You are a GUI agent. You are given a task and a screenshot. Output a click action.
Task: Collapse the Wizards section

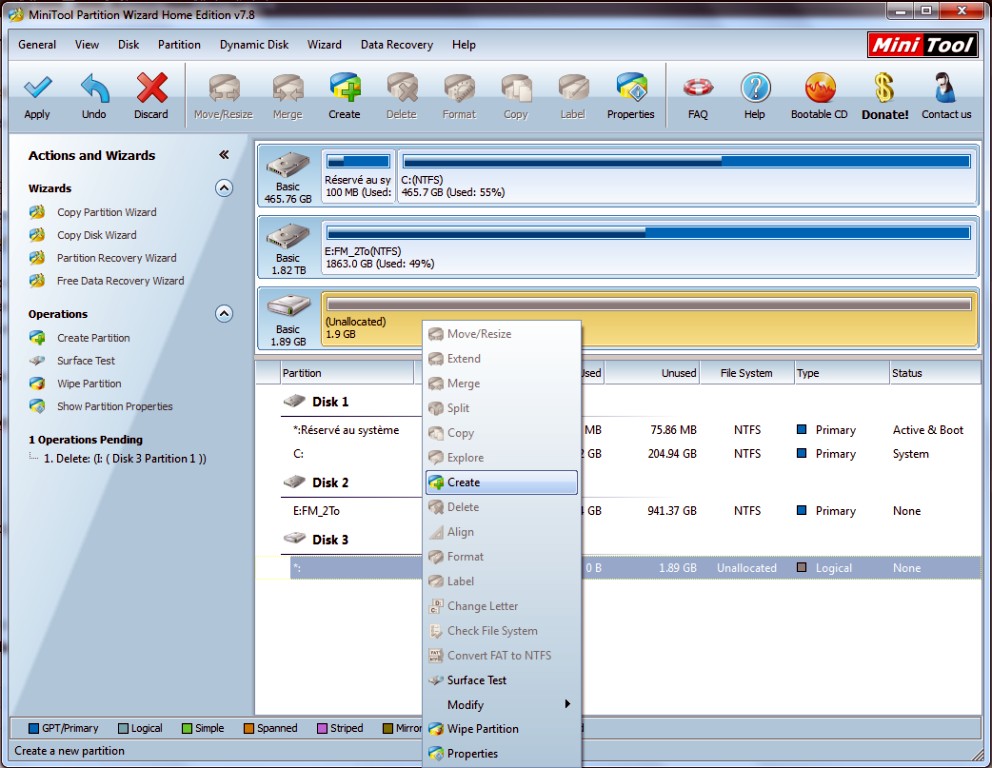[x=224, y=188]
